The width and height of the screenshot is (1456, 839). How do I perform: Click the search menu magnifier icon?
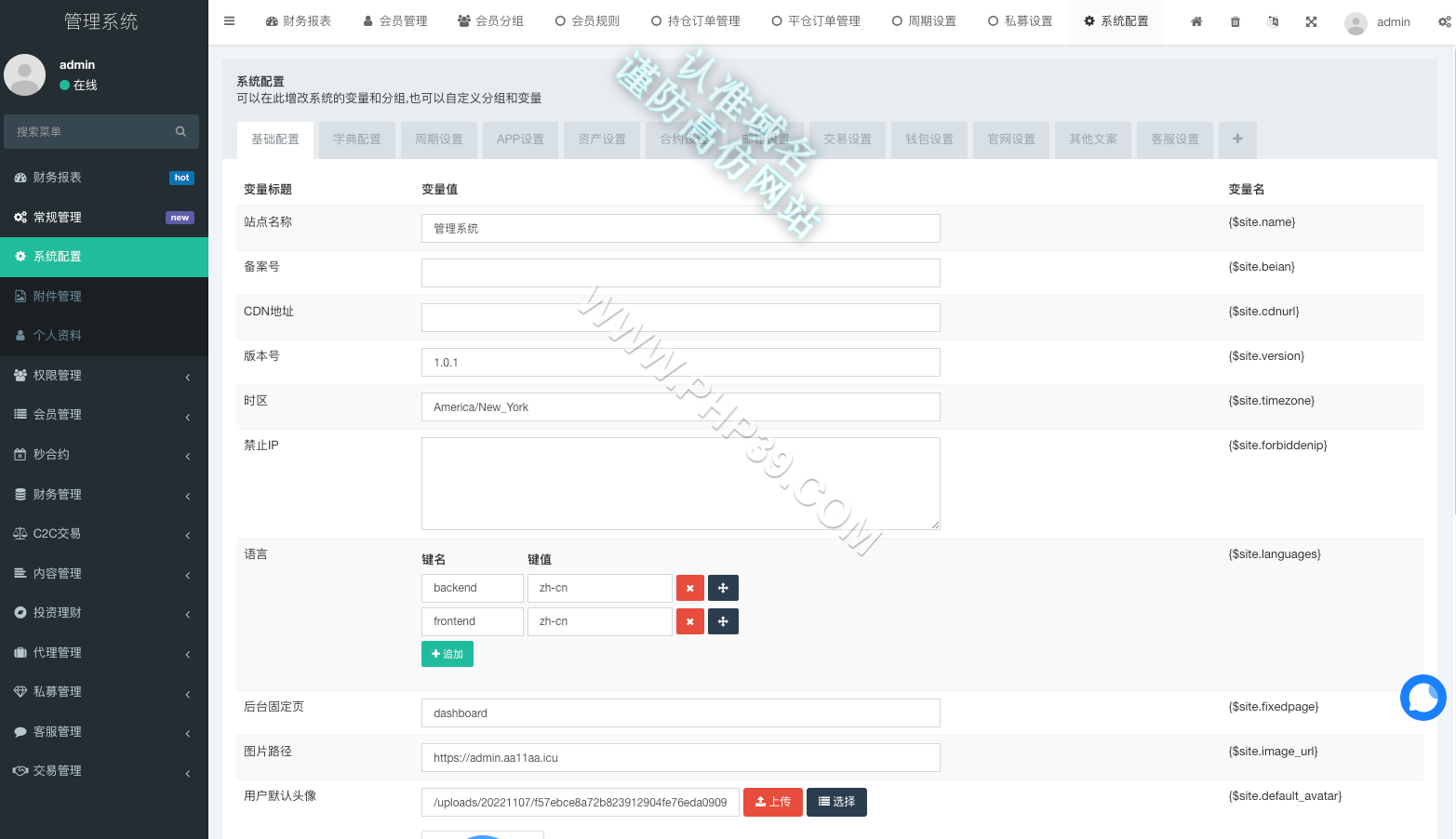pos(180,131)
